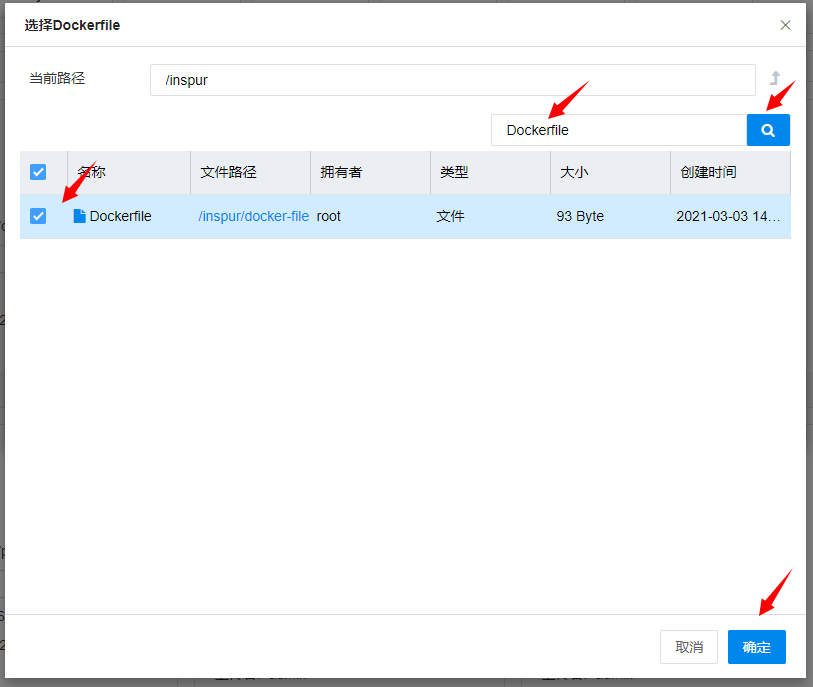Close the 选择Dockerfile dialog with X
The image size is (813, 687).
[x=785, y=25]
